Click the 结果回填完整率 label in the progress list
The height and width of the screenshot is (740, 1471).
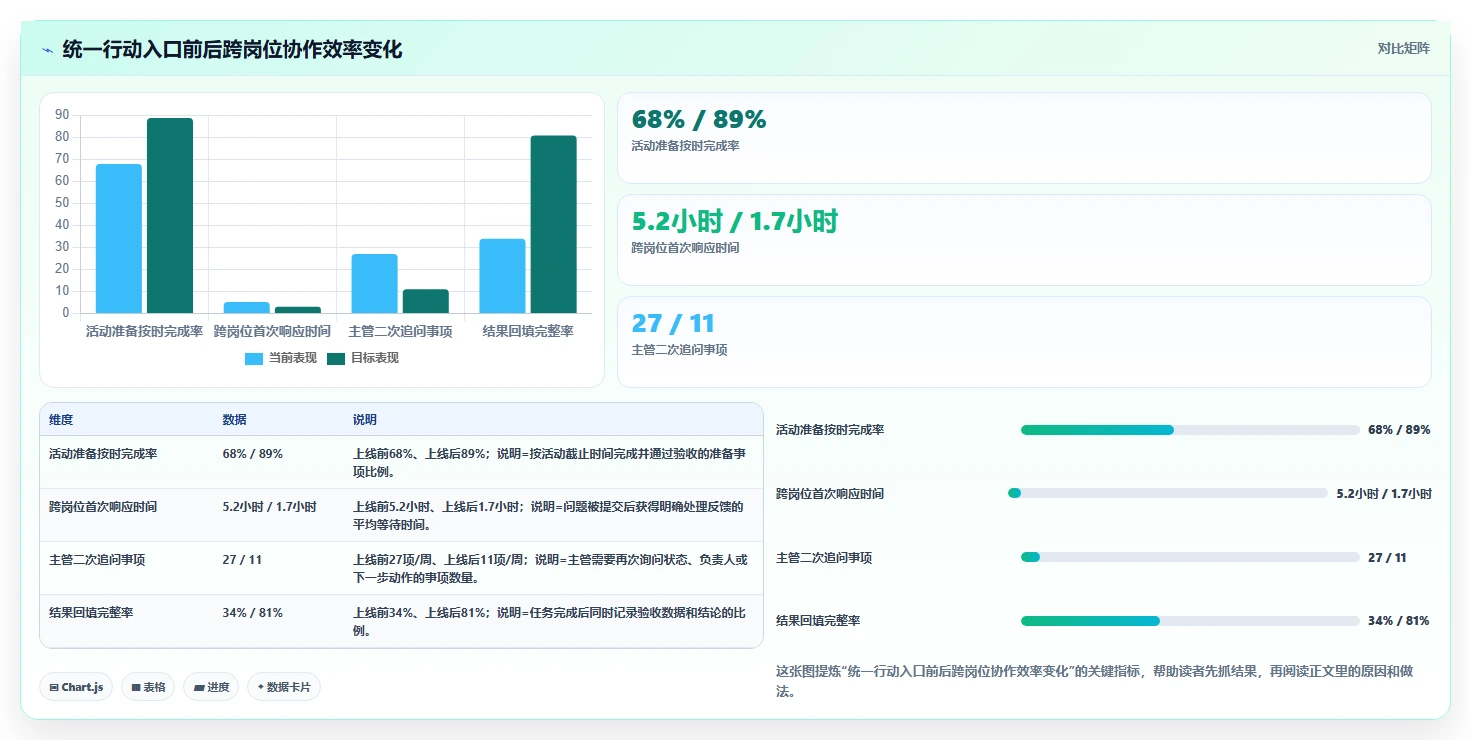click(x=818, y=621)
